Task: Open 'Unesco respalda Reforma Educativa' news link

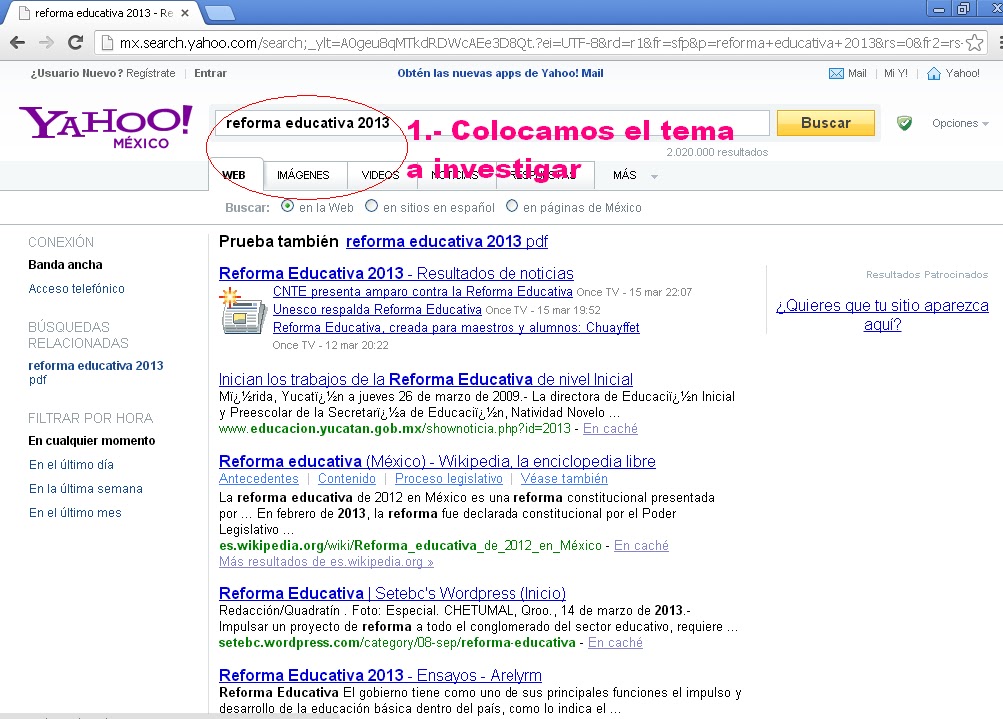Action: point(377,310)
